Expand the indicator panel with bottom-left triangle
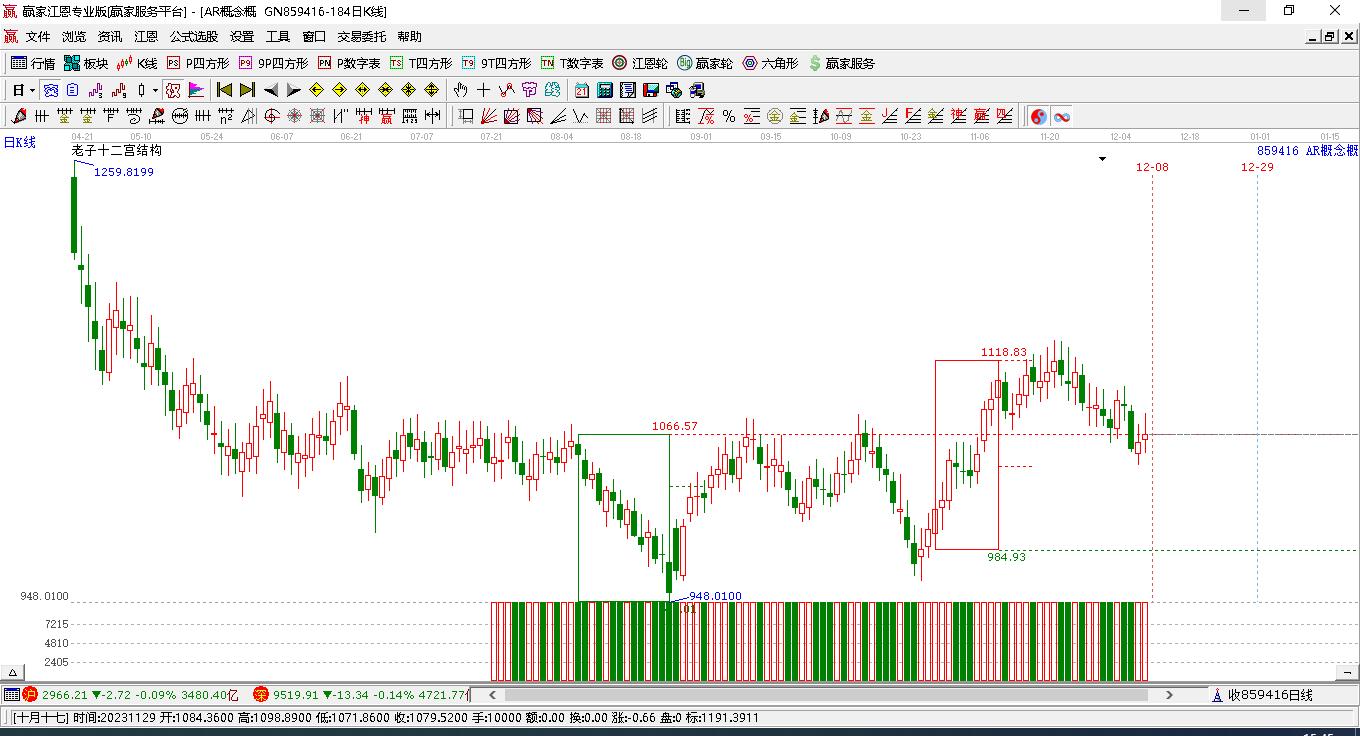This screenshot has width=1360, height=736. [x=12, y=672]
